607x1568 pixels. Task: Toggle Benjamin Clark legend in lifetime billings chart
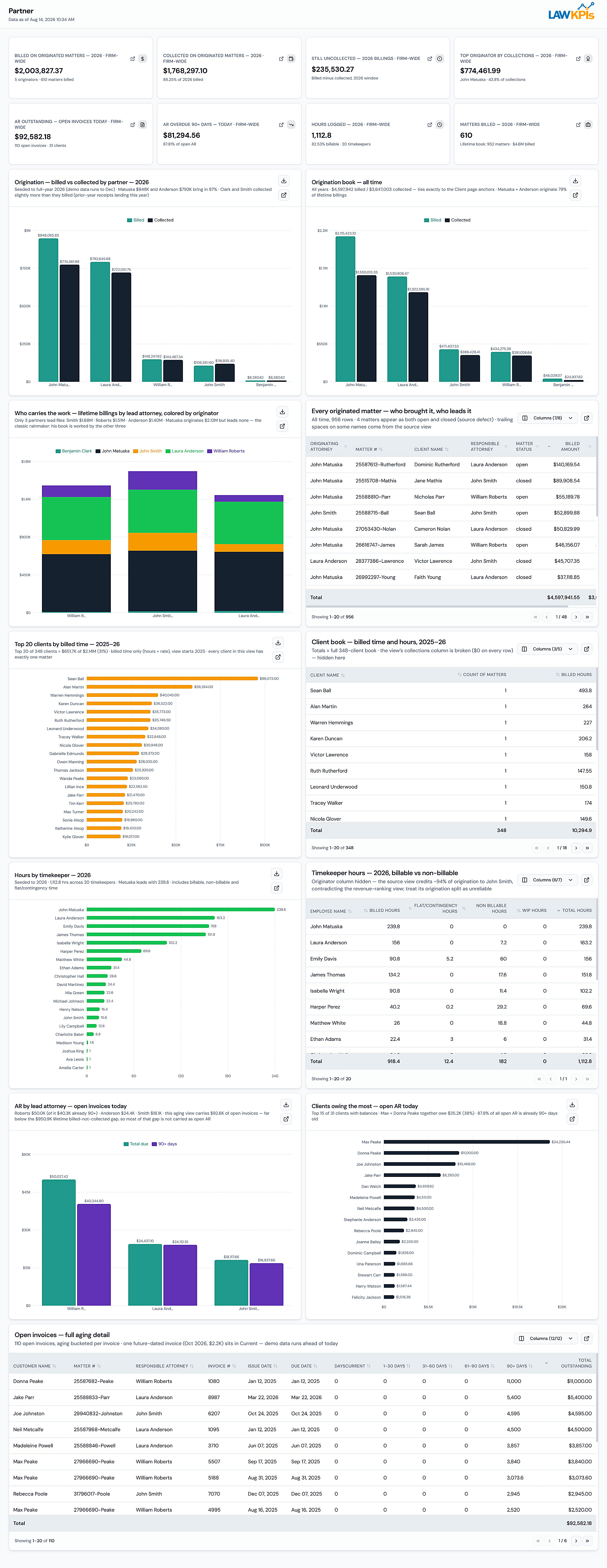74,451
